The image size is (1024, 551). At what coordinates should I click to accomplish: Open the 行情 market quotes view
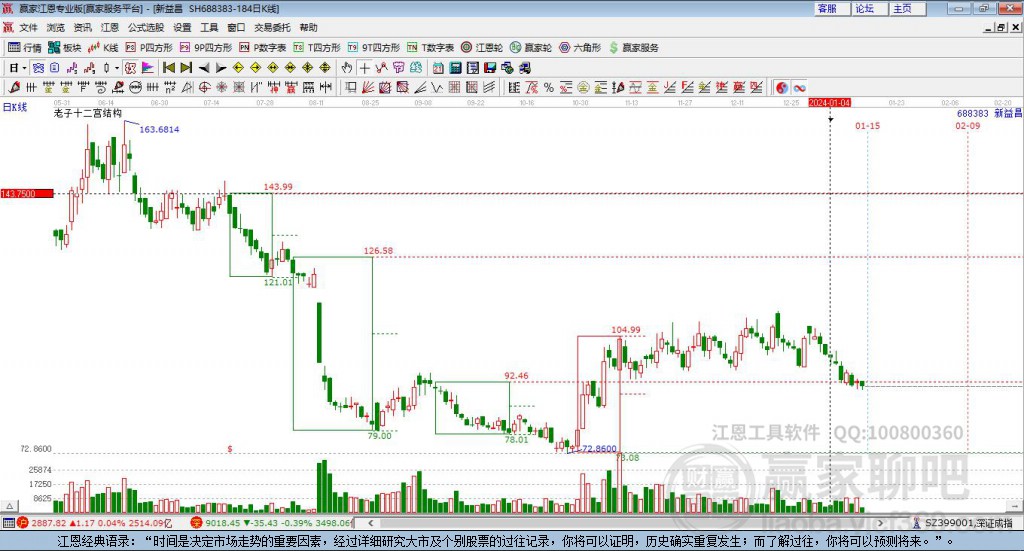pyautogui.click(x=25, y=48)
